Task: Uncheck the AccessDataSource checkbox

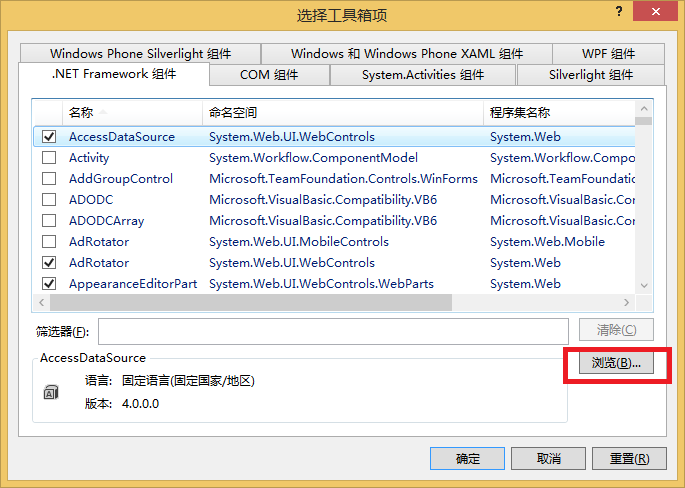Action: (x=49, y=137)
